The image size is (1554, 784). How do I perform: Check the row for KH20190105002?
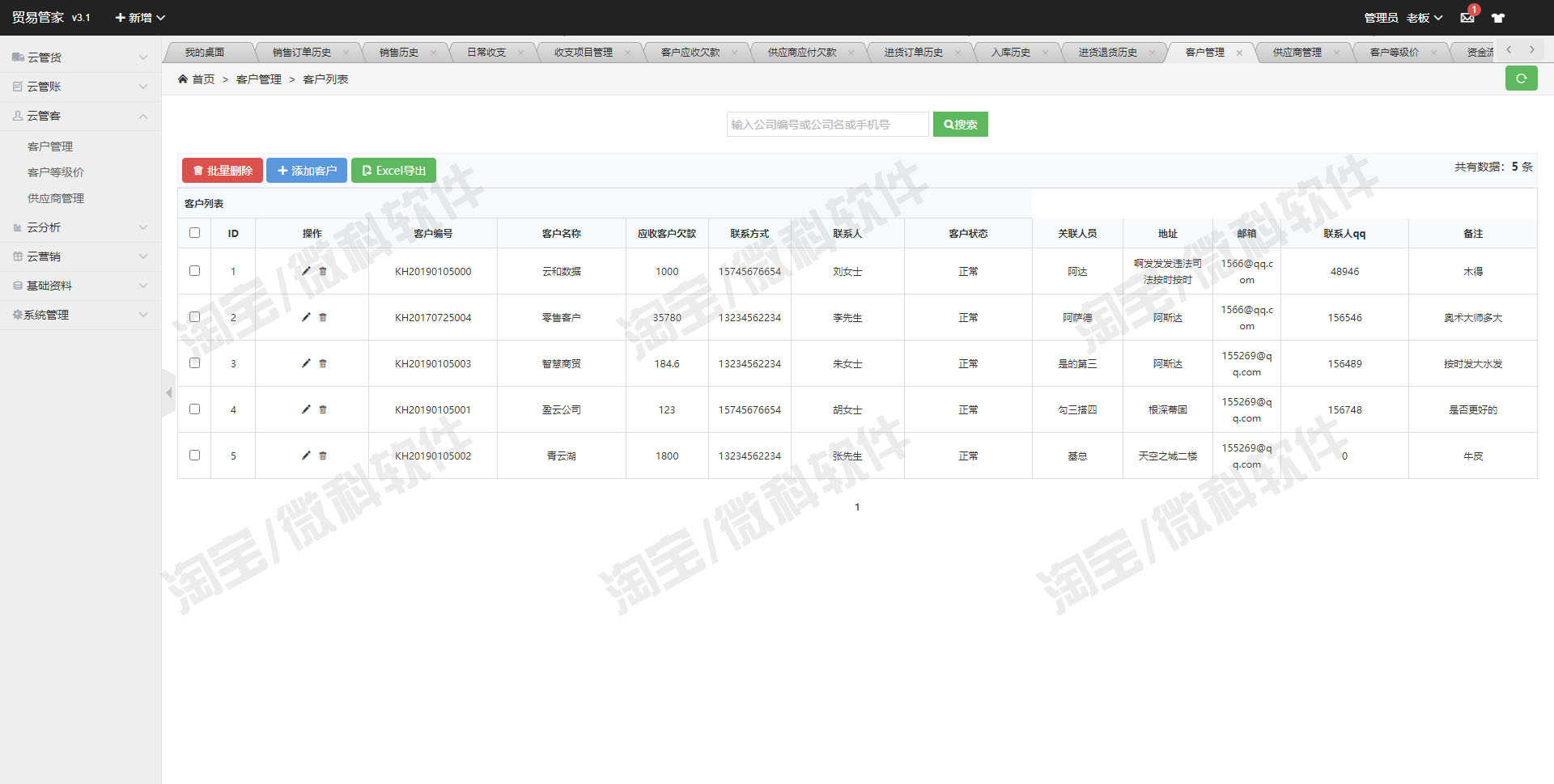coord(194,455)
